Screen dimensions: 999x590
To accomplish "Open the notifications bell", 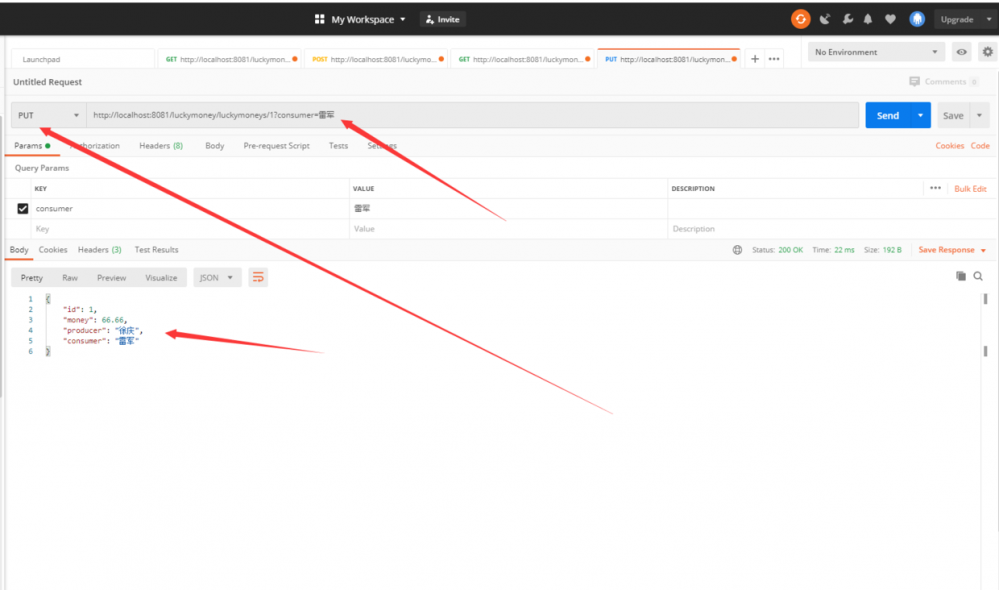I will pyautogui.click(x=868, y=19).
